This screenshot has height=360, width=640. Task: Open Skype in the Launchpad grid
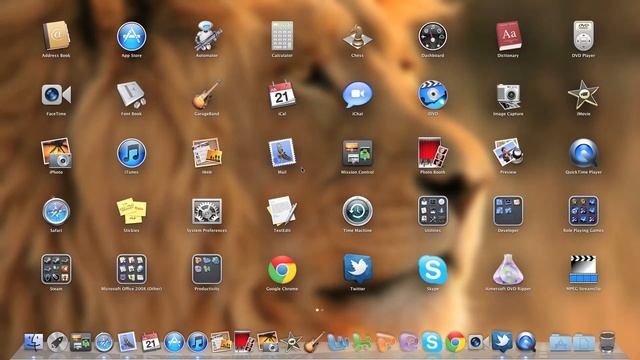tap(433, 270)
